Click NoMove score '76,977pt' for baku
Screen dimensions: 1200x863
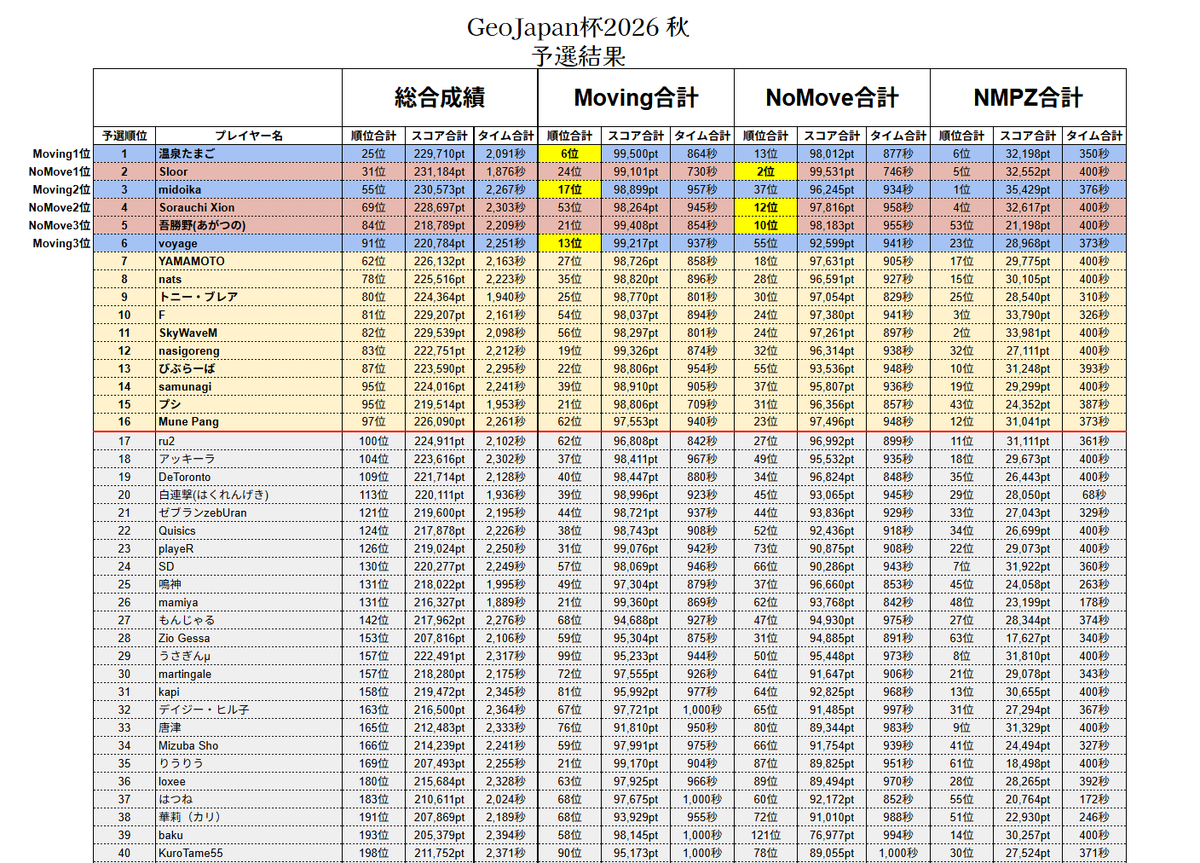click(832, 835)
